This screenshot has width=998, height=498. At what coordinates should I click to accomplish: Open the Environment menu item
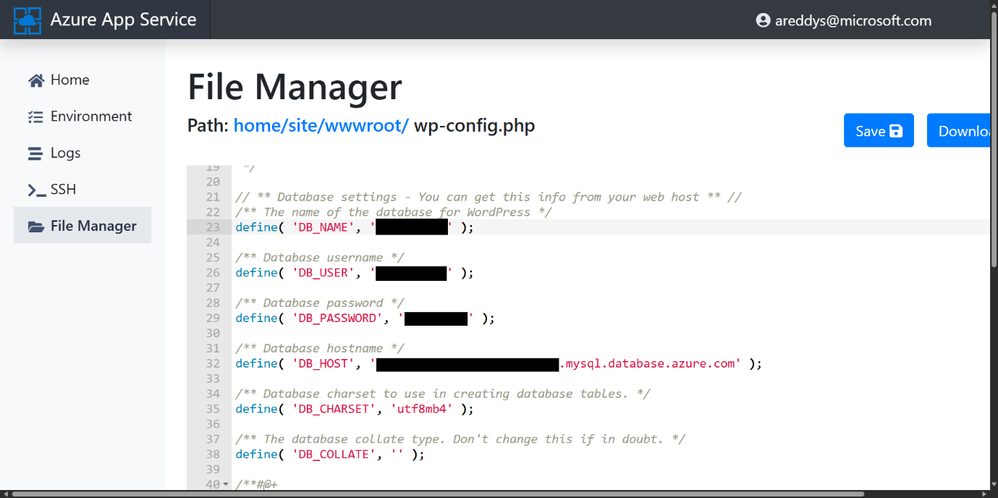[x=82, y=117]
